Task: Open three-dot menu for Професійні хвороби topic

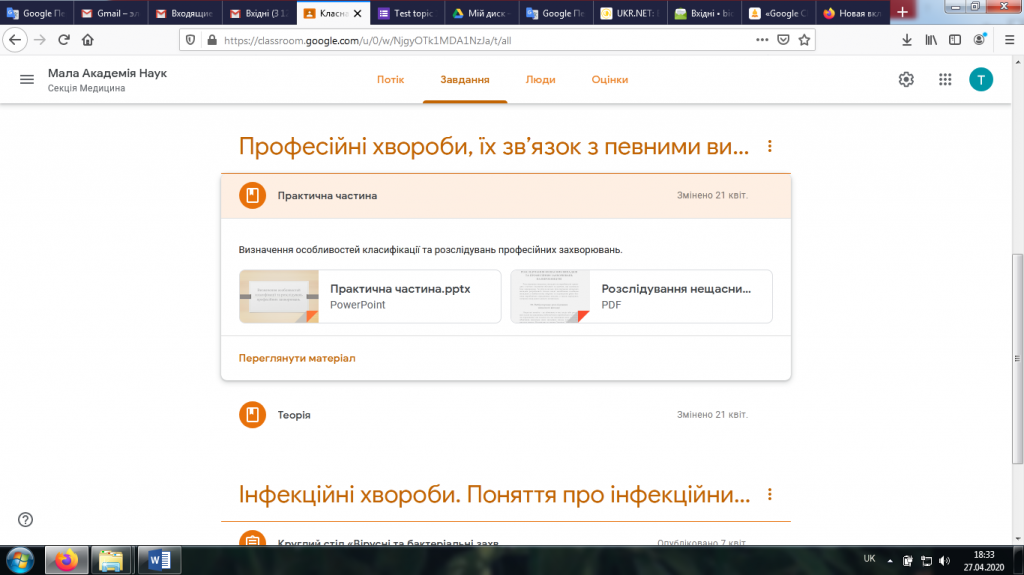Action: pos(769,146)
